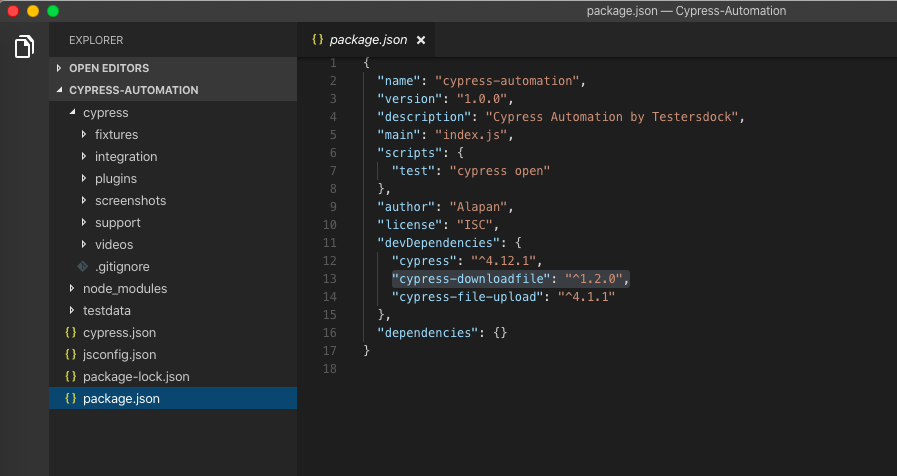Expand the fixtures folder arrow
This screenshot has width=897, height=476.
tap(84, 134)
